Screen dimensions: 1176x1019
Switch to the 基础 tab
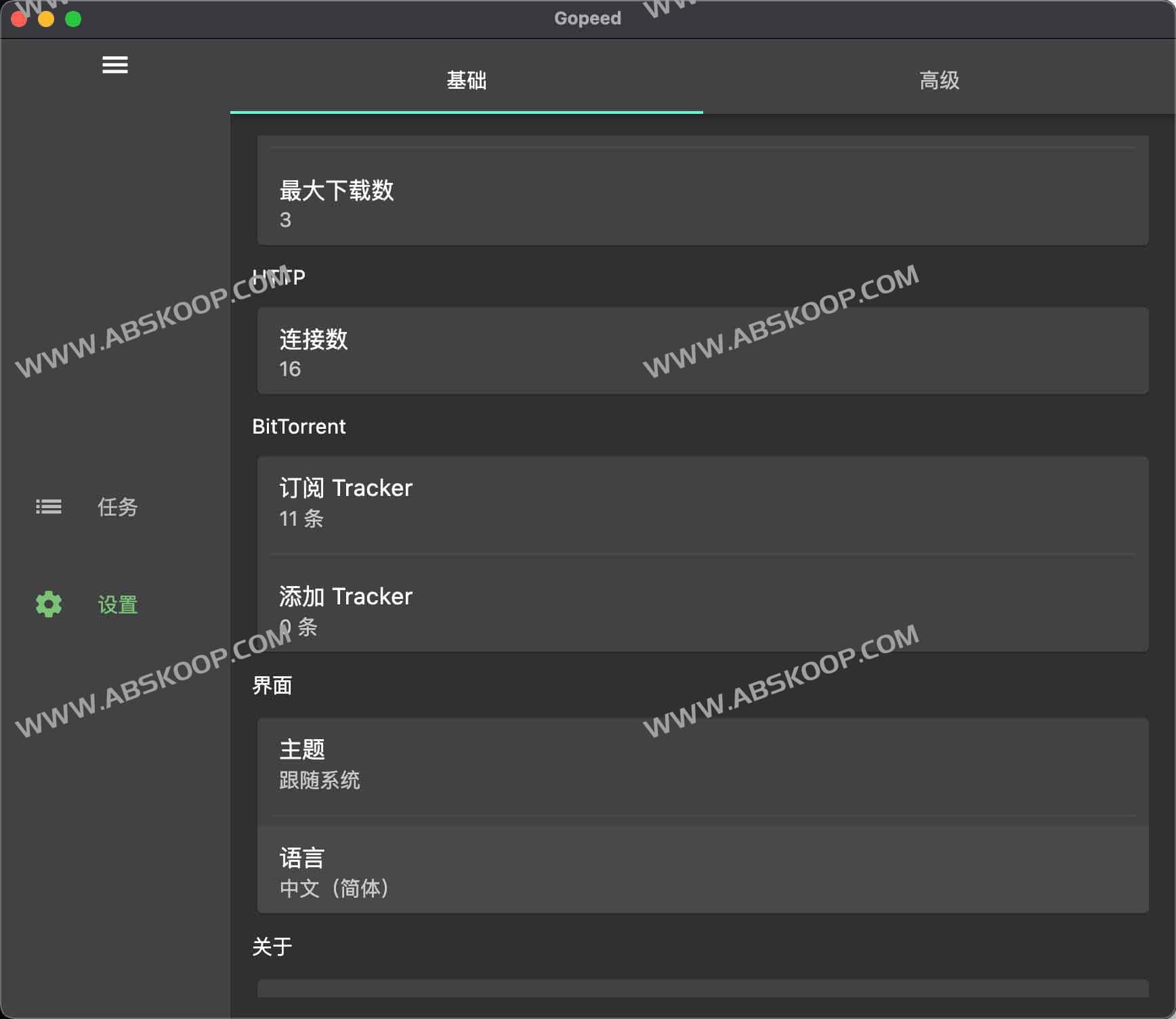pos(466,81)
